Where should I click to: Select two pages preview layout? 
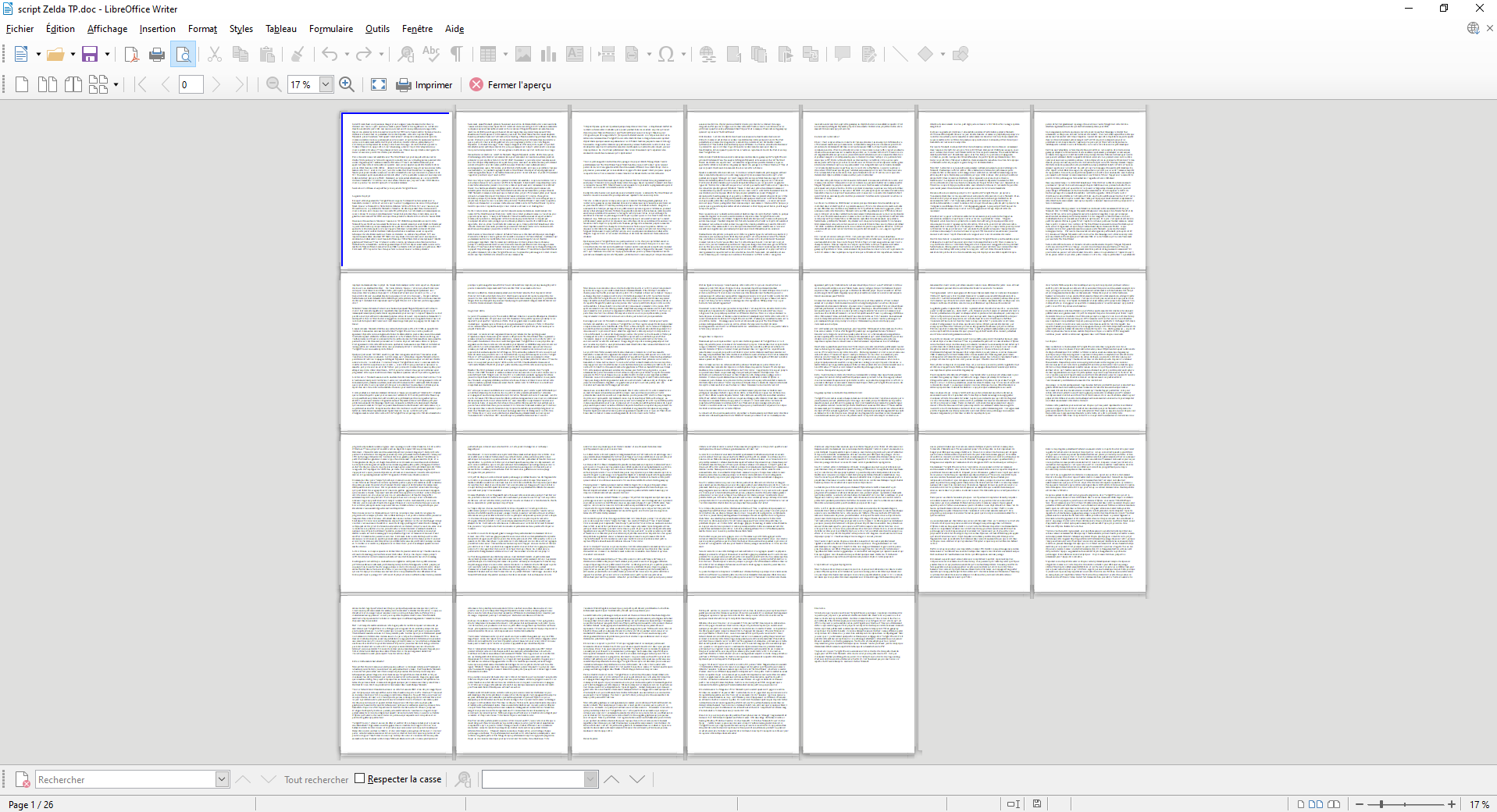(x=48, y=84)
